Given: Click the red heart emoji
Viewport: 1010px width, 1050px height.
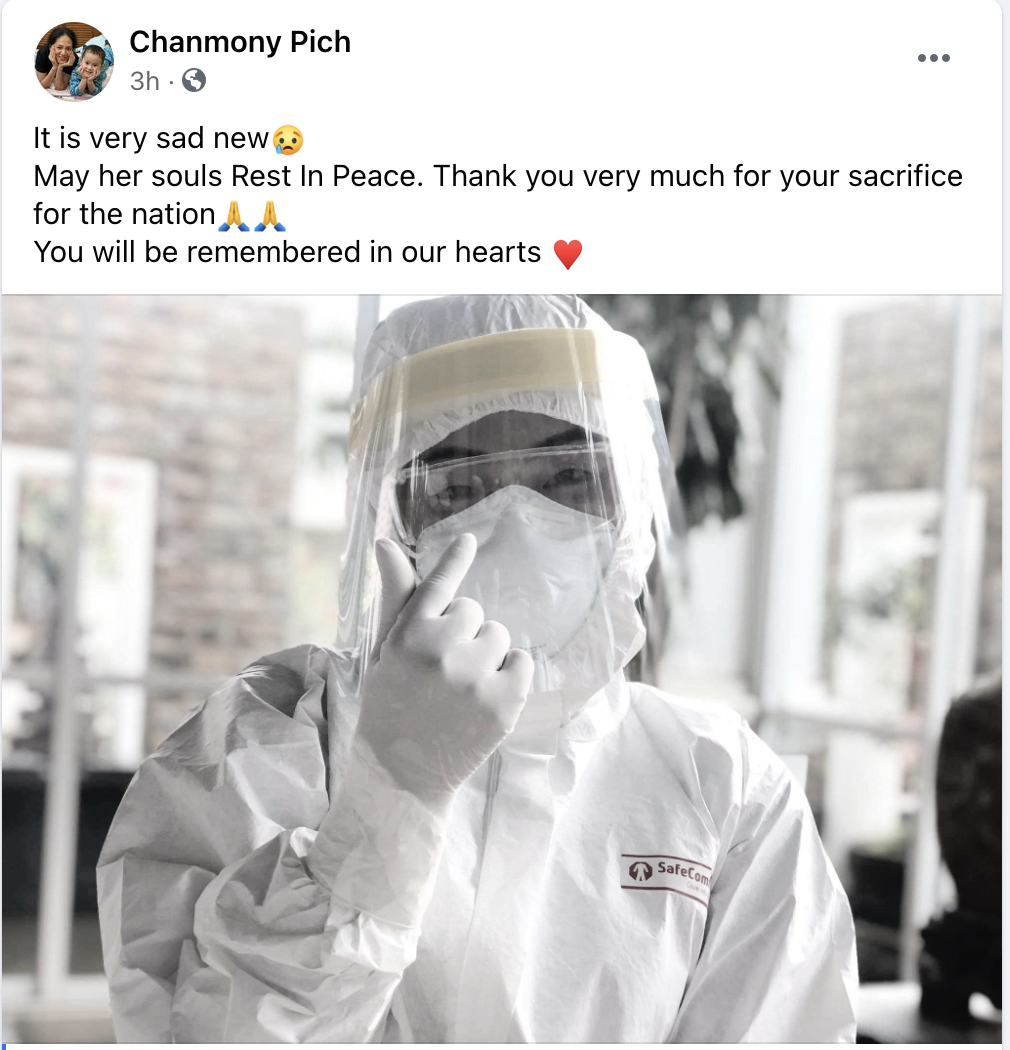Looking at the screenshot, I should (568, 254).
